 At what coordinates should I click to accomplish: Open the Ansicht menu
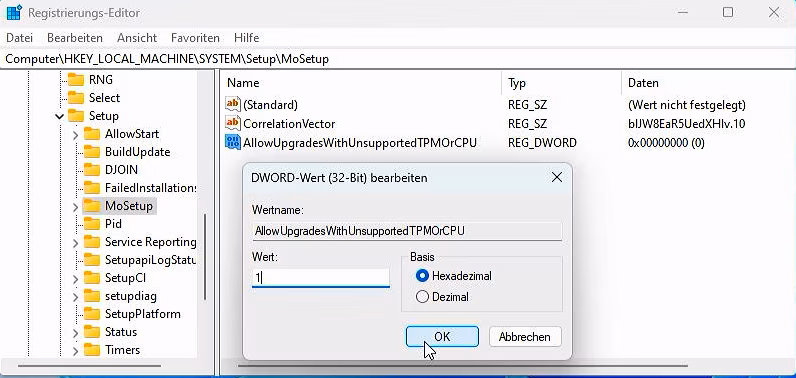137,38
